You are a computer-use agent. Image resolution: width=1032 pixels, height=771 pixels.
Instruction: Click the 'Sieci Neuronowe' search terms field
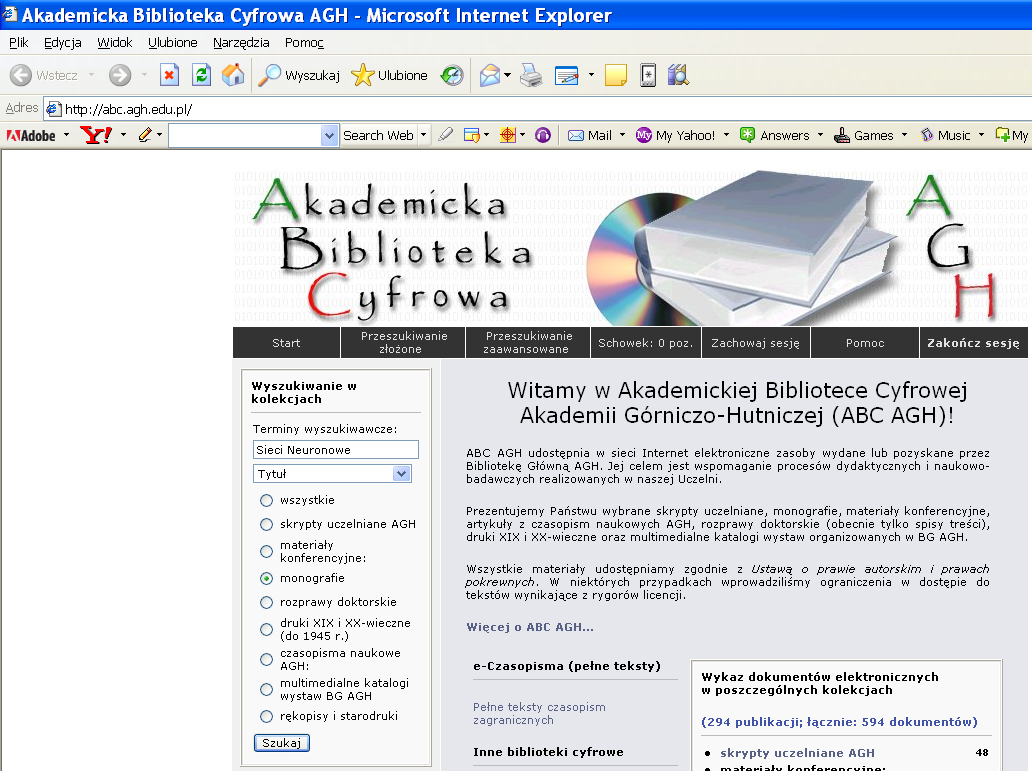pyautogui.click(x=336, y=450)
